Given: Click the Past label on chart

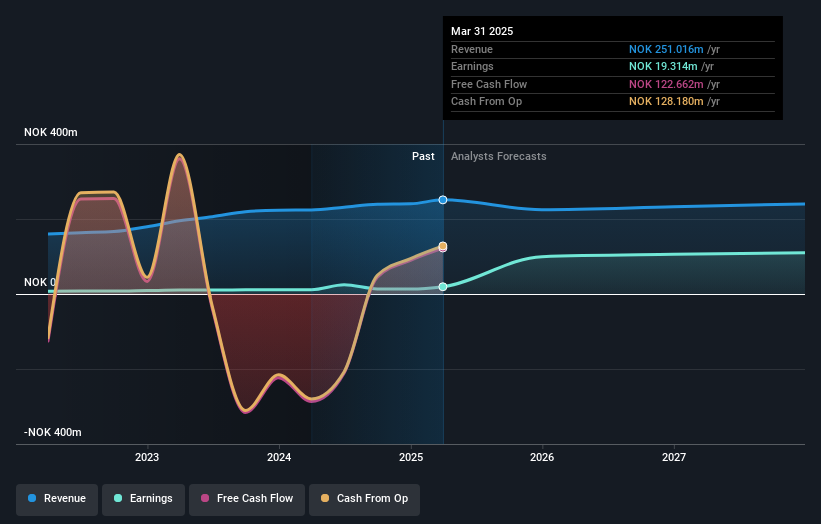Looking at the screenshot, I should tap(423, 157).
